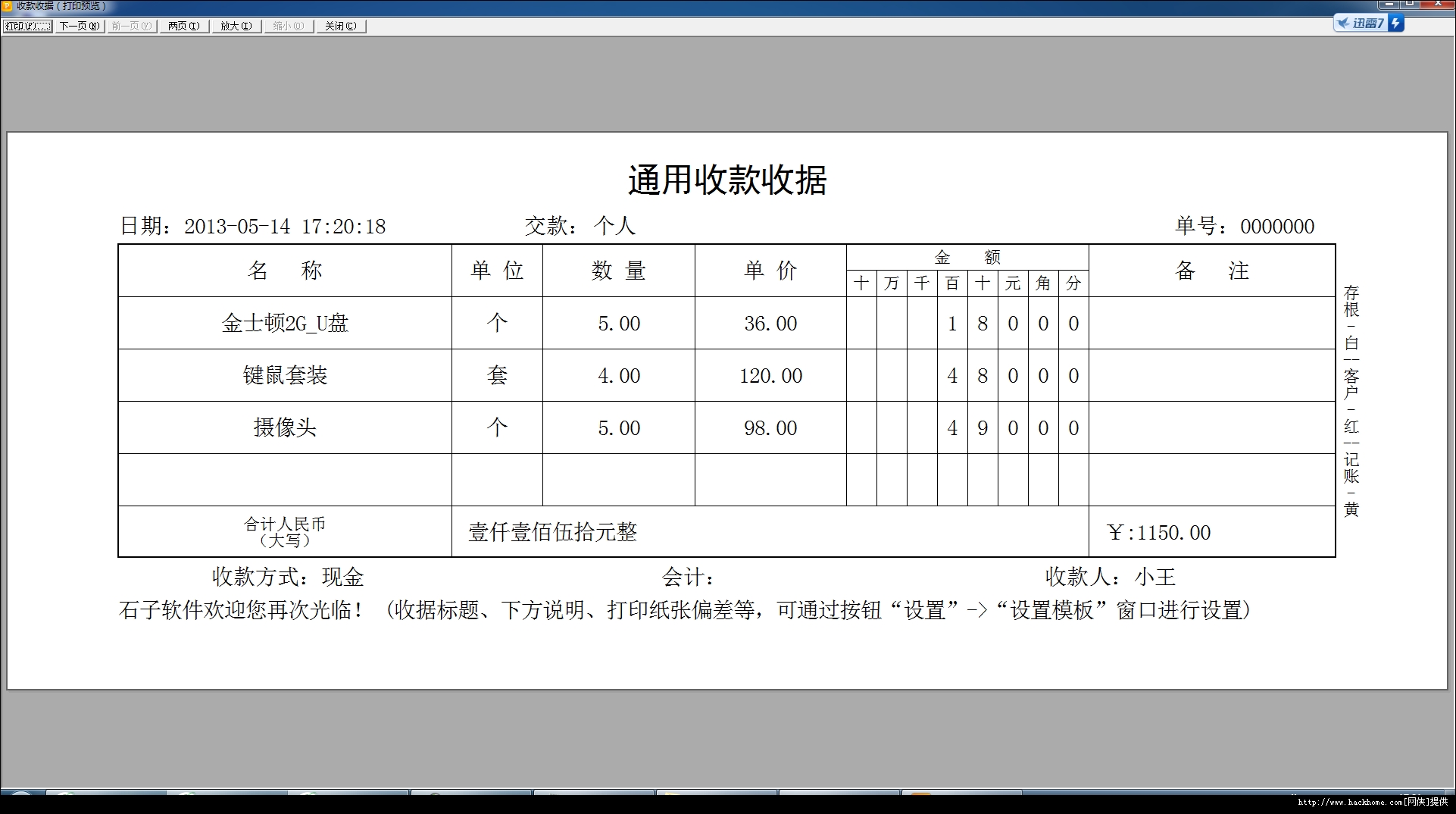
Task: Click the total in words 壹仟壹佰伍拾元整
Action: point(553,532)
